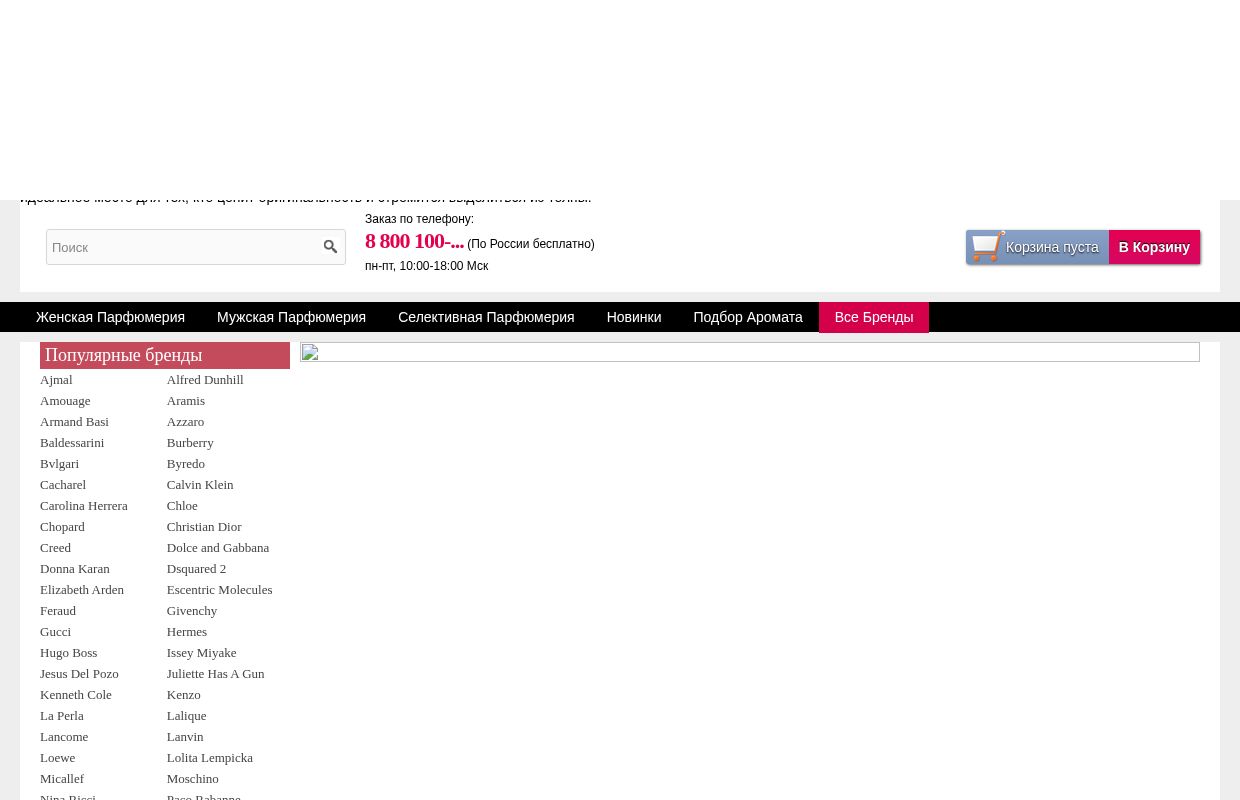Click the phone number 8 800 100
Image resolution: width=1240 pixels, height=800 pixels.
[x=414, y=241]
